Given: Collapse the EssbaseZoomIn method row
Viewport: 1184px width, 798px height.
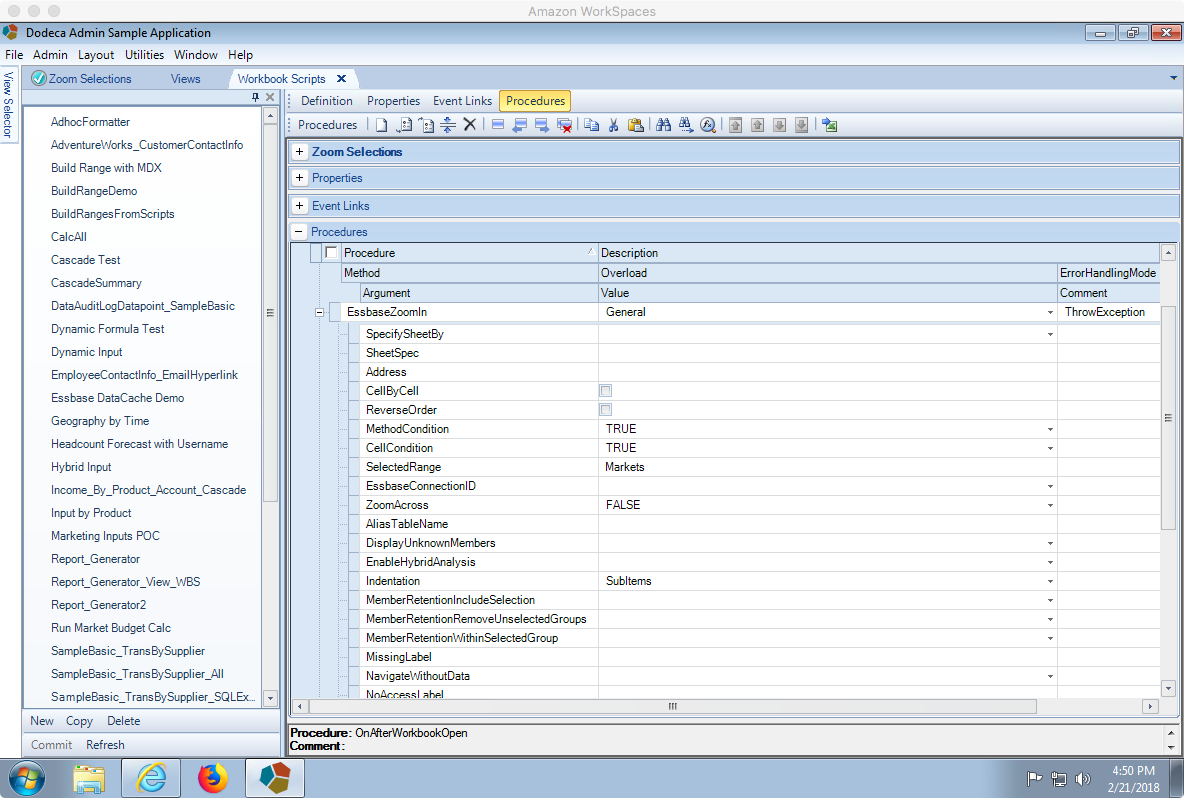Looking at the screenshot, I should pos(319,312).
